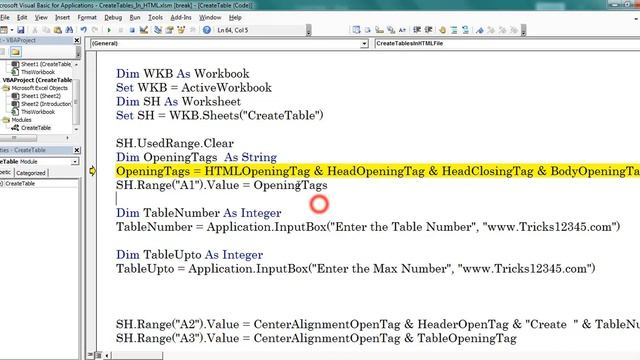The height and width of the screenshot is (360, 640).
Task: Select the CreateTable module in the tree
Action: point(36,128)
